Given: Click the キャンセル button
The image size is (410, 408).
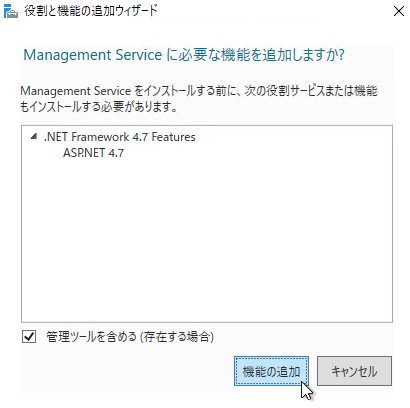Looking at the screenshot, I should coord(354,371).
